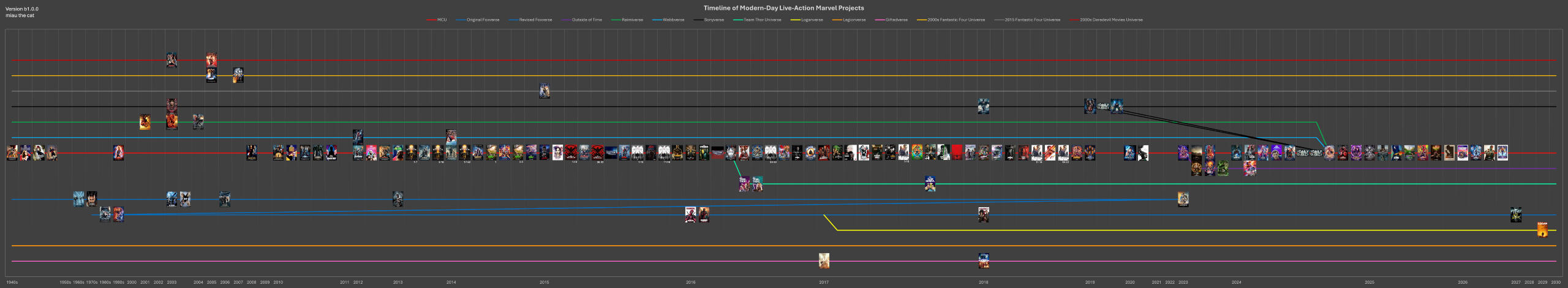This screenshot has height=288, width=1568.
Task: Click the first poster in the 1940s column
Action: click(12, 153)
